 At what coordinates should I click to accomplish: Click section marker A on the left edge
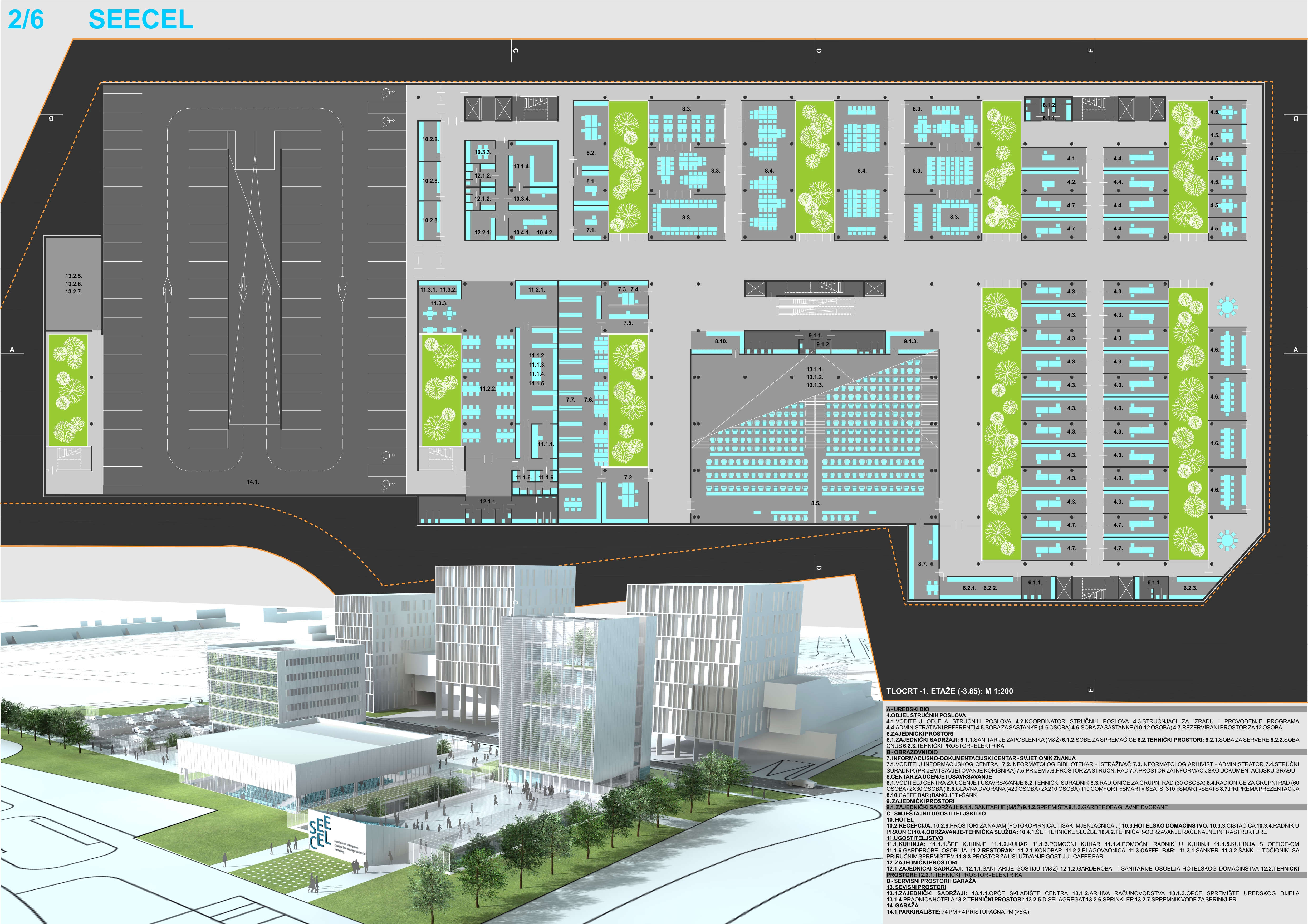point(12,350)
